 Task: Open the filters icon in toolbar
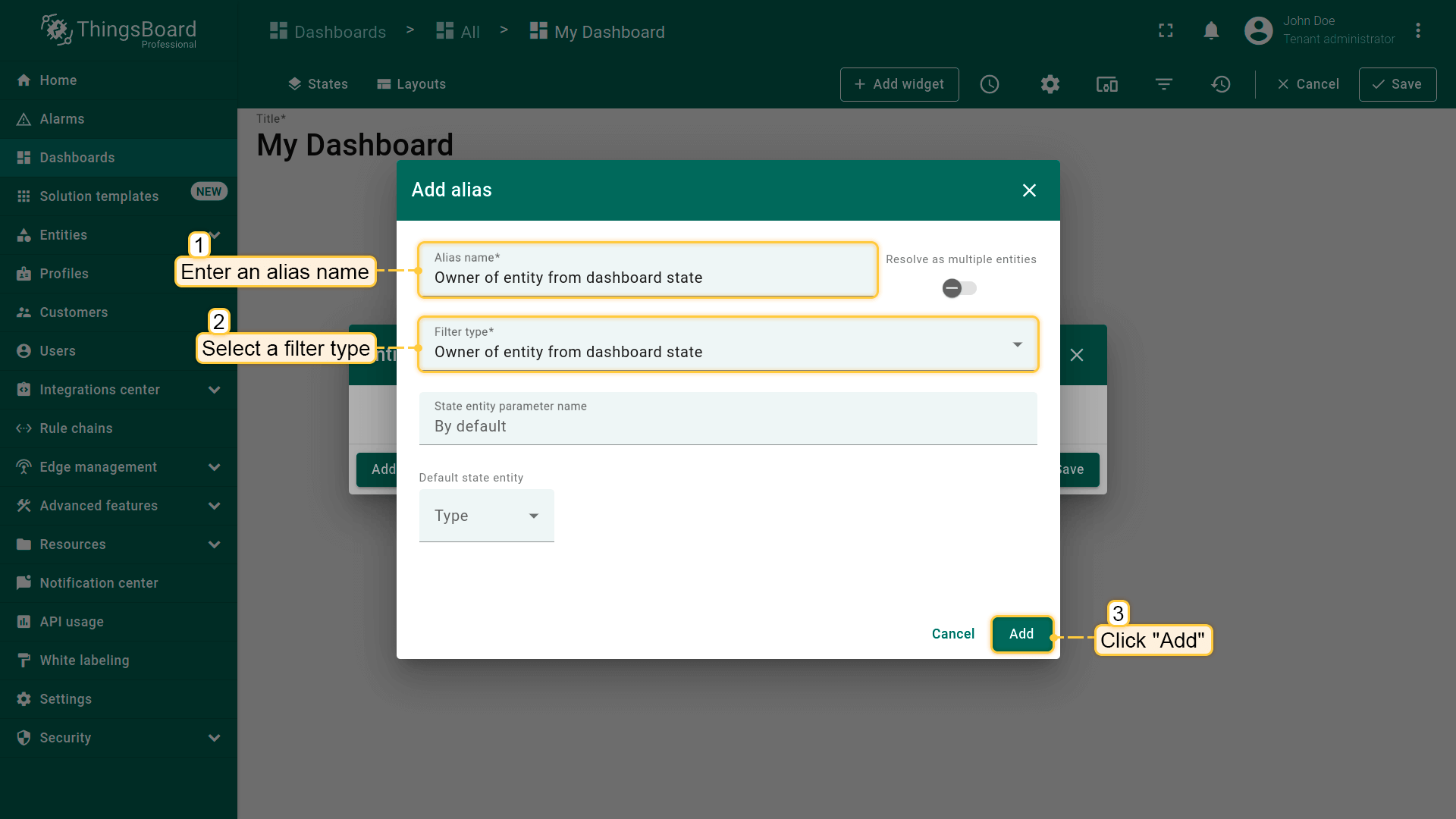pos(1163,84)
